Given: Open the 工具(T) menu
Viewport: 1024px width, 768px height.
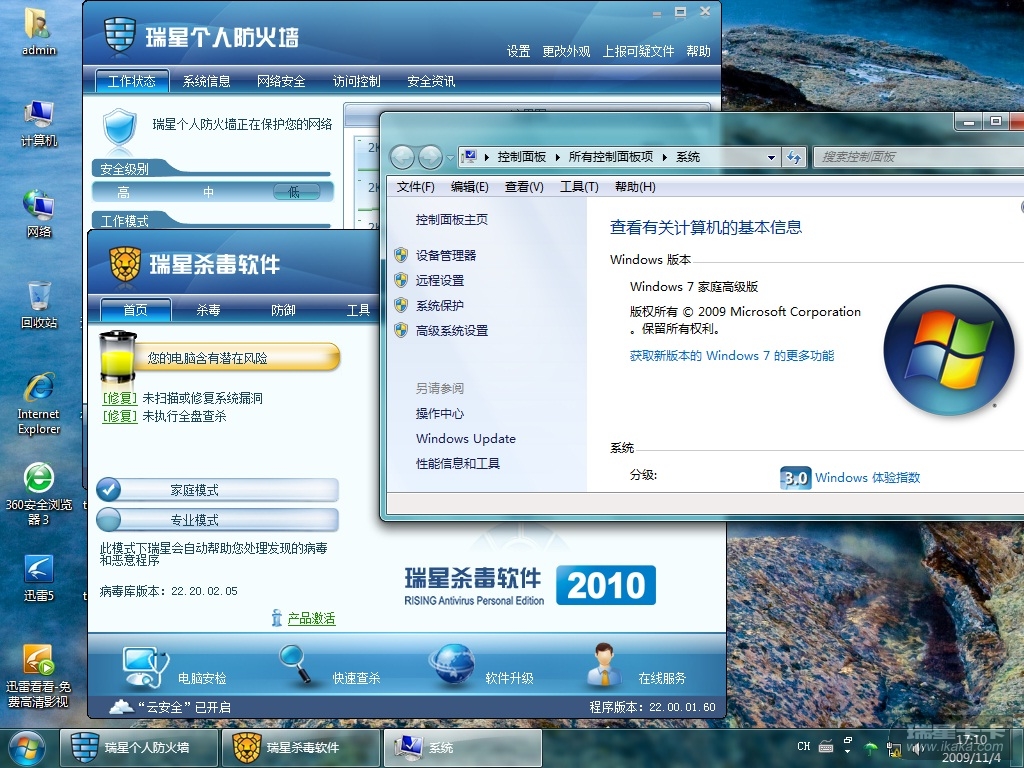Looking at the screenshot, I should 579,187.
